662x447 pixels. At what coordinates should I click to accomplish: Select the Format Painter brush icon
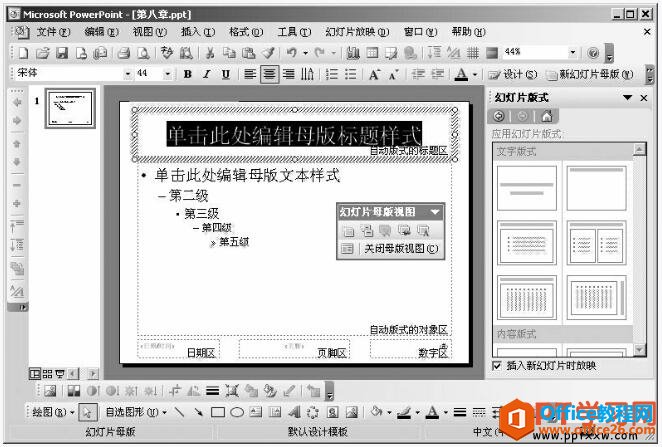[x=268, y=53]
